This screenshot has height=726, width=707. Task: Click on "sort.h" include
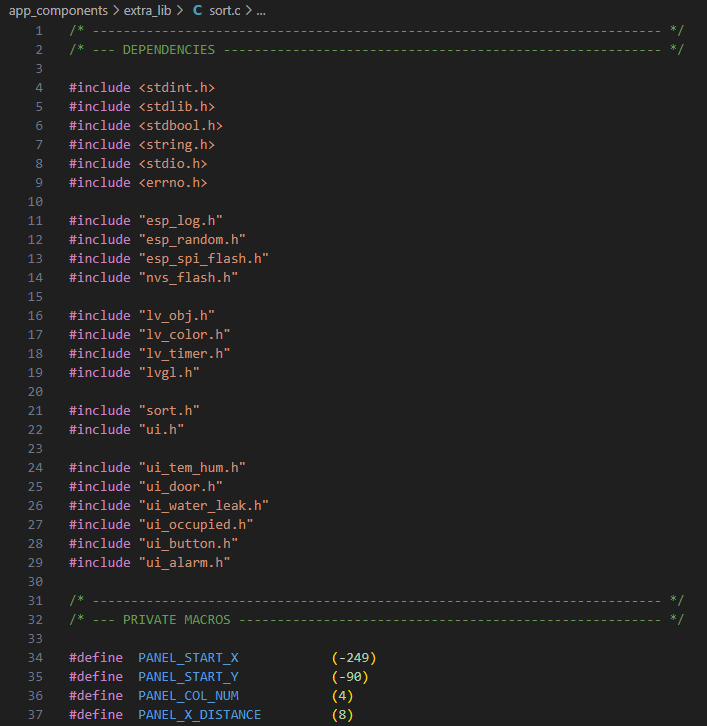pos(169,411)
